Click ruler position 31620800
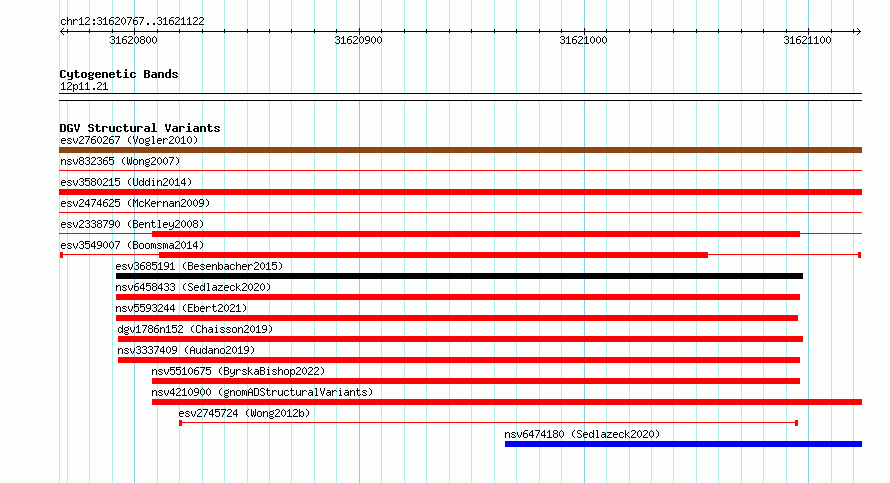890x483 pixels. pos(133,40)
